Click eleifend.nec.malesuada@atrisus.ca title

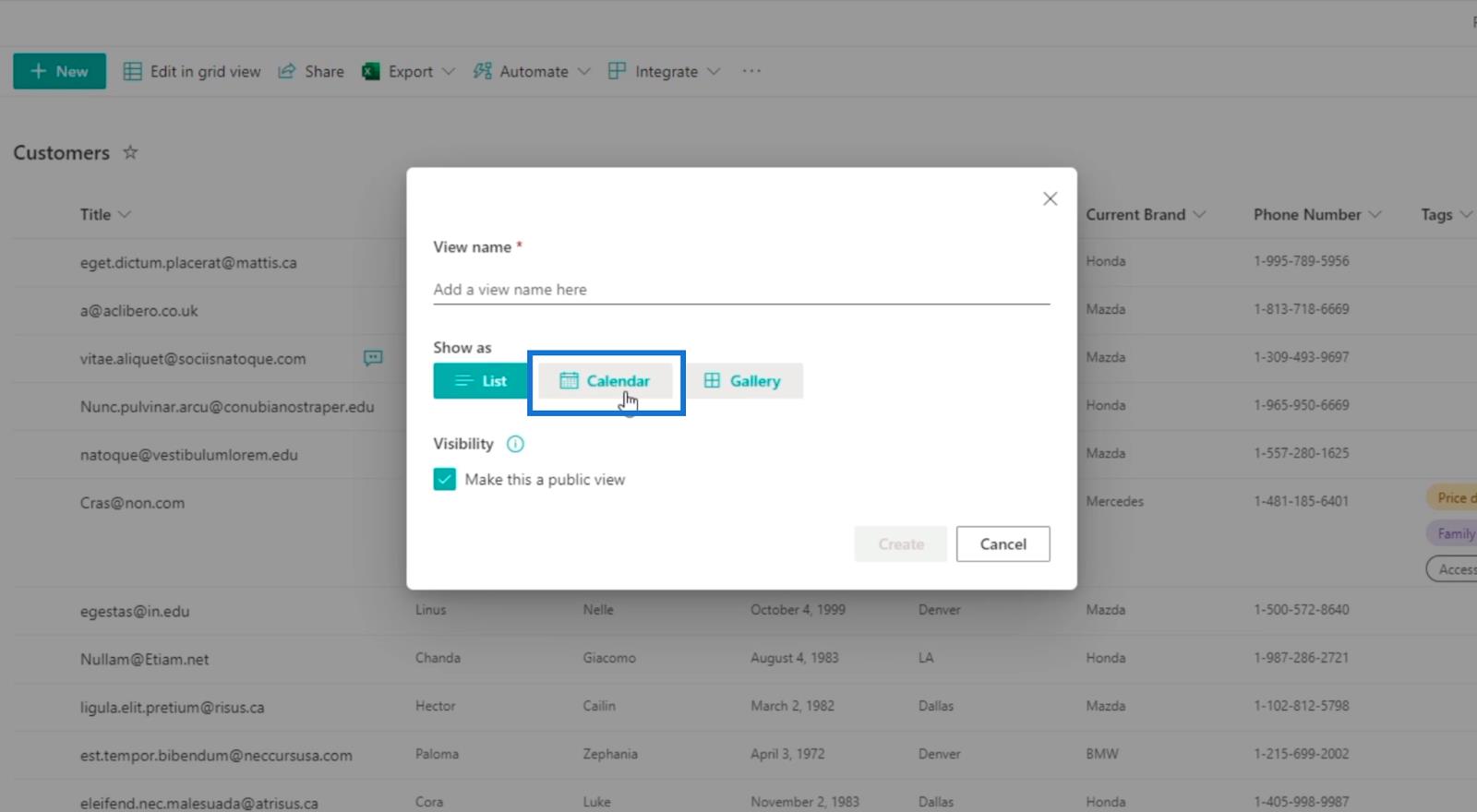(x=198, y=804)
